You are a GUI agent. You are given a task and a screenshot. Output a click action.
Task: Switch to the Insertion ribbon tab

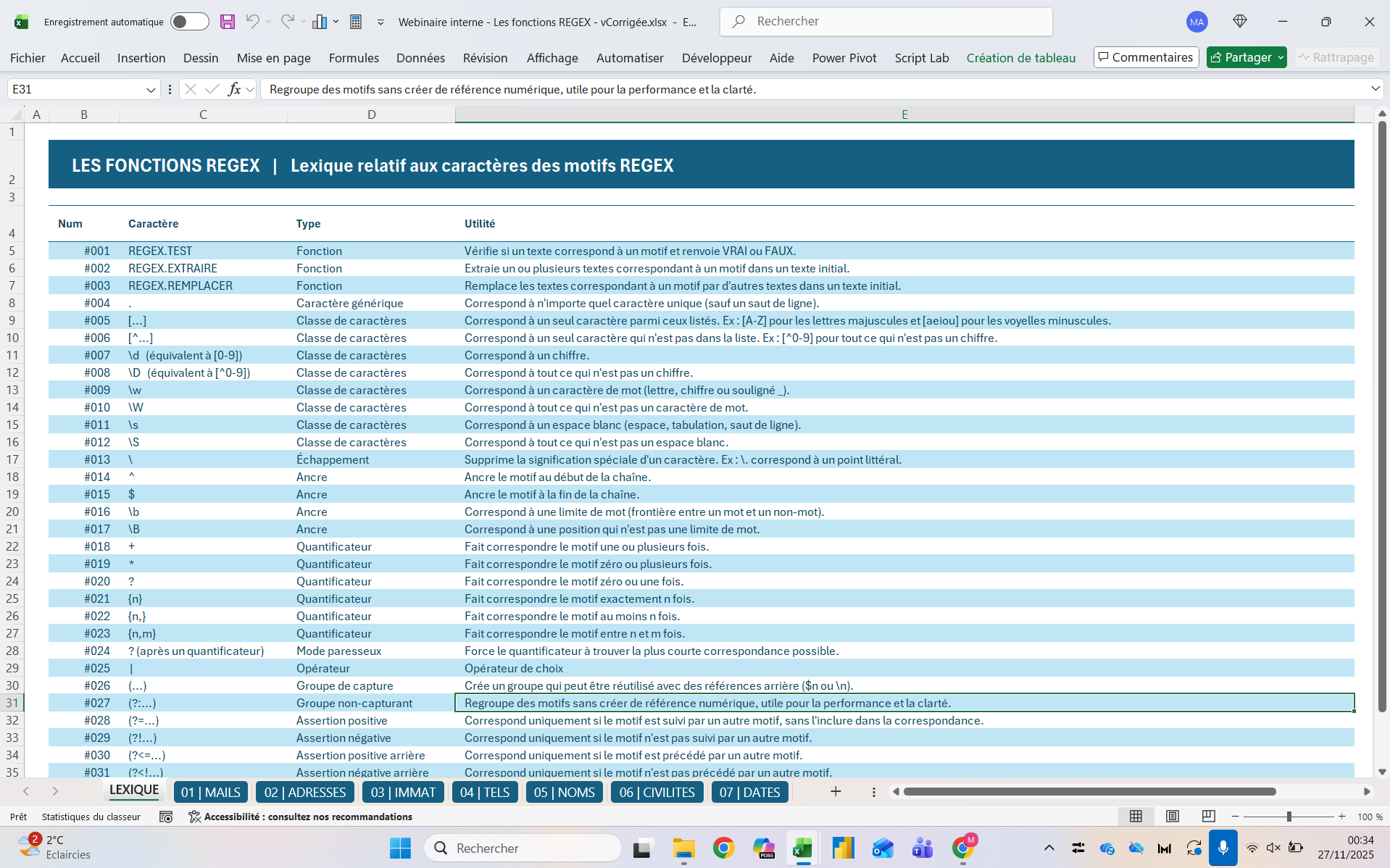[141, 58]
